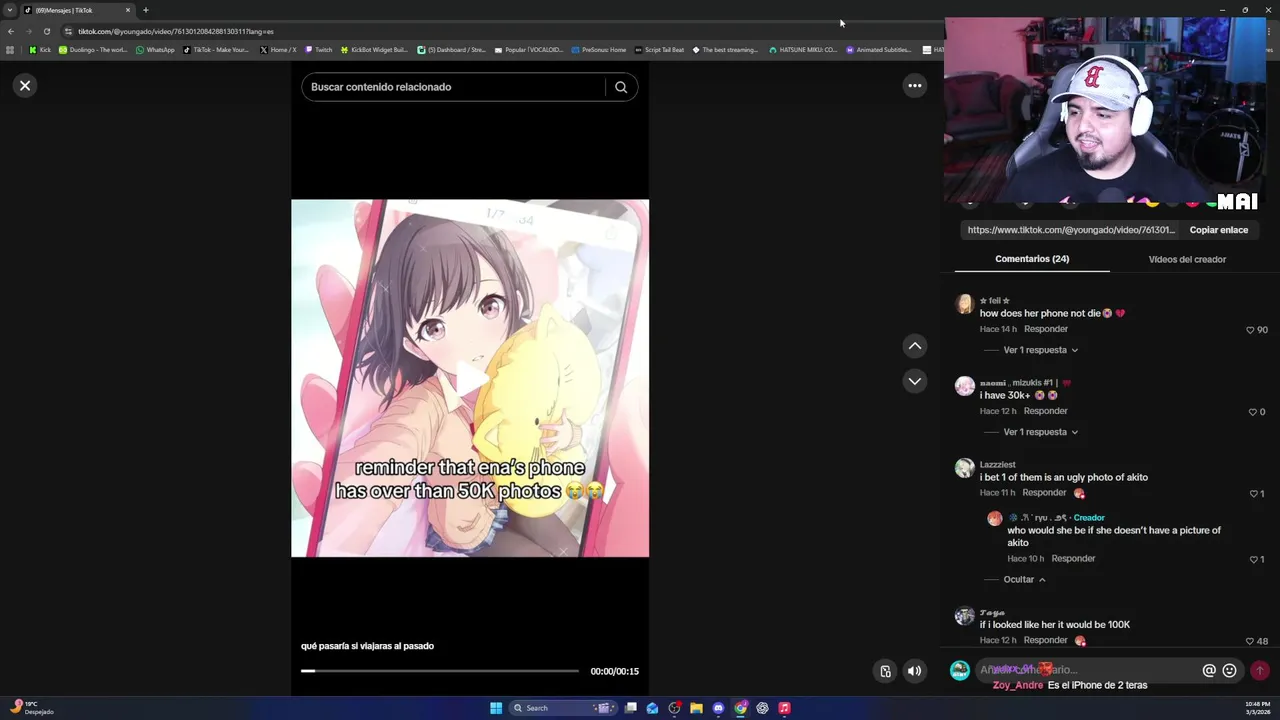Like the 'ugly photo of akito' comment
The height and width of the screenshot is (720, 1280).
click(1253, 494)
